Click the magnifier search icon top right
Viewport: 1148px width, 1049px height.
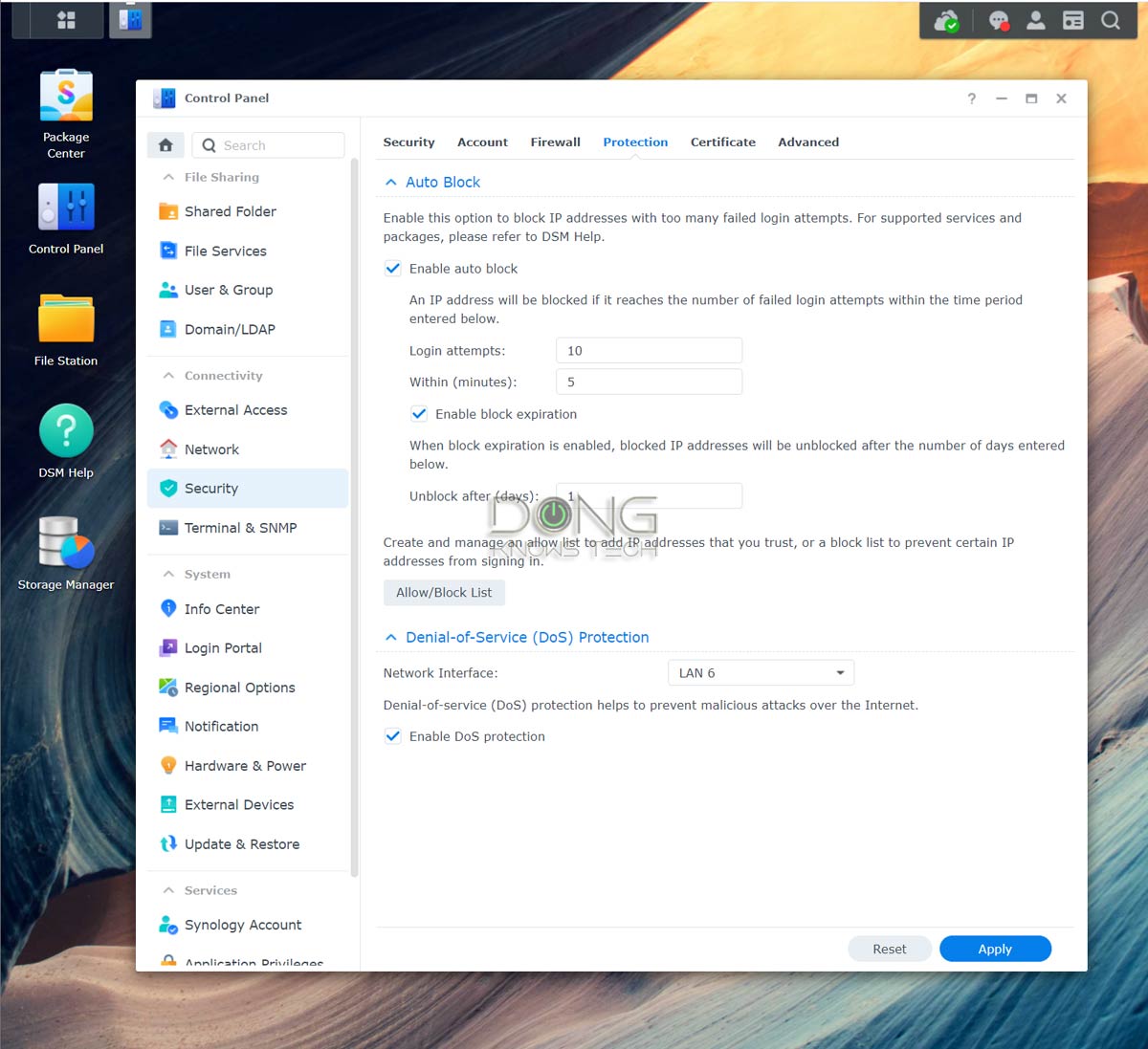1112,19
